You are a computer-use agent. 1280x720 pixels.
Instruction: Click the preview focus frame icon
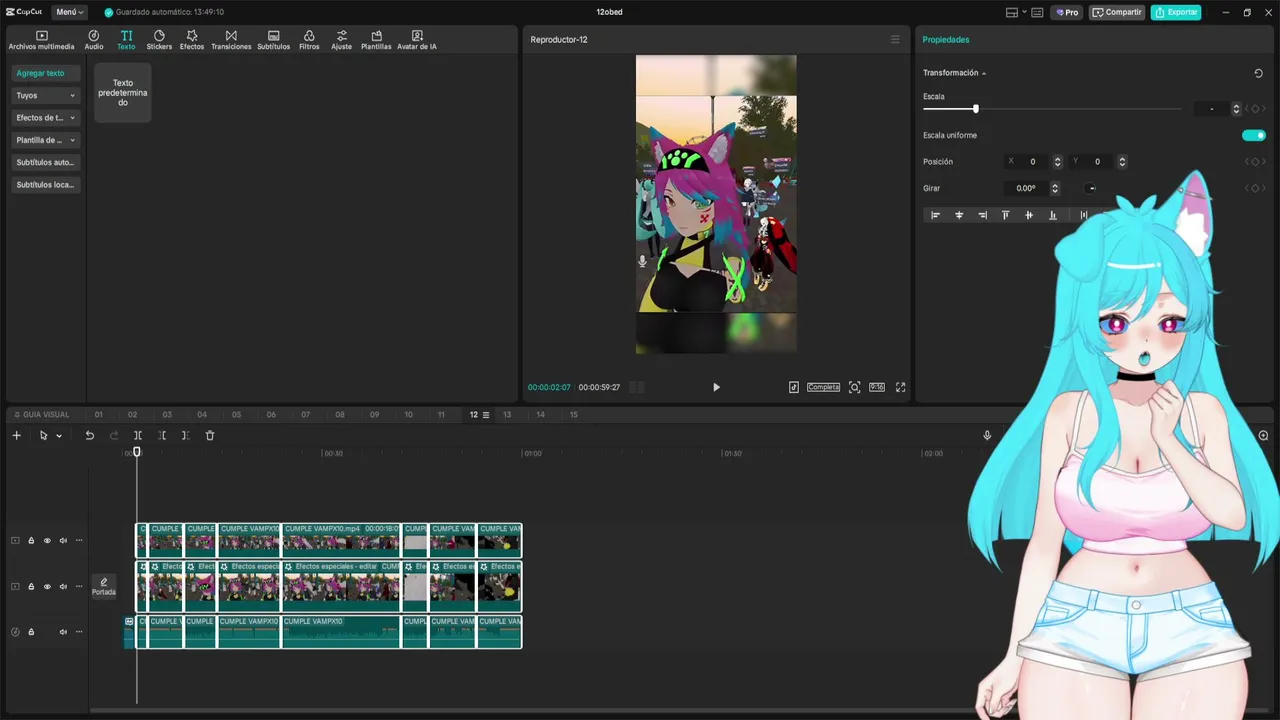point(854,387)
